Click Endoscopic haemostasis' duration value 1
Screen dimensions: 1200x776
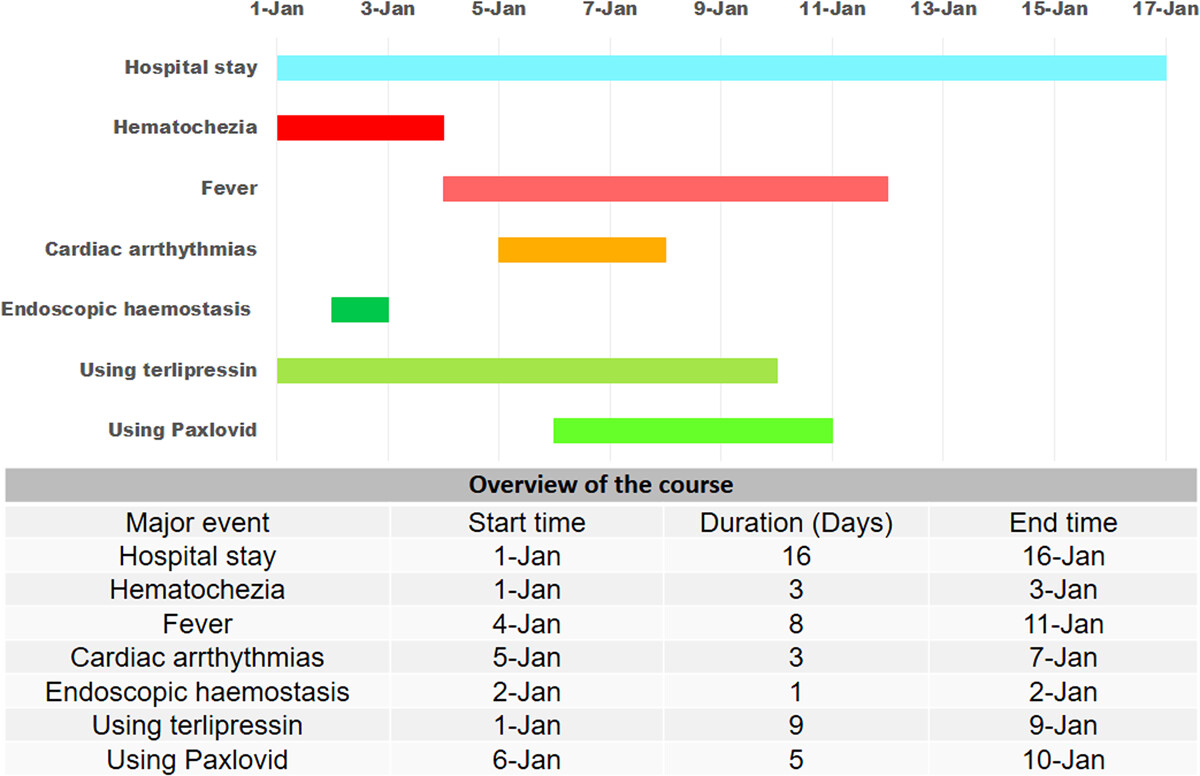coord(796,692)
